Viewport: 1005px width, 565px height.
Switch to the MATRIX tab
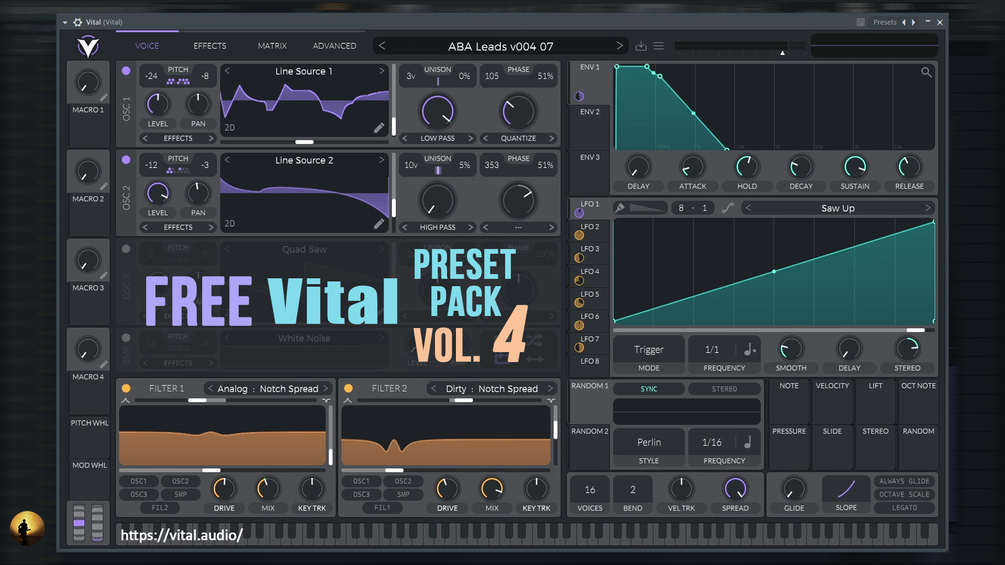tap(272, 46)
